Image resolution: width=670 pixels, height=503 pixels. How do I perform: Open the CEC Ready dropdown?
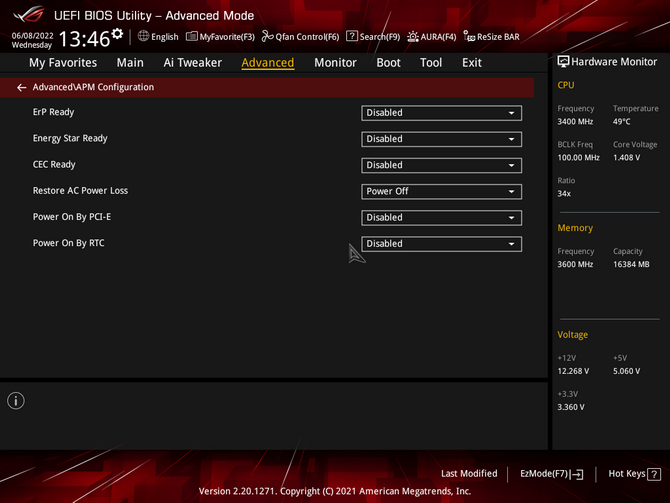[441, 165]
